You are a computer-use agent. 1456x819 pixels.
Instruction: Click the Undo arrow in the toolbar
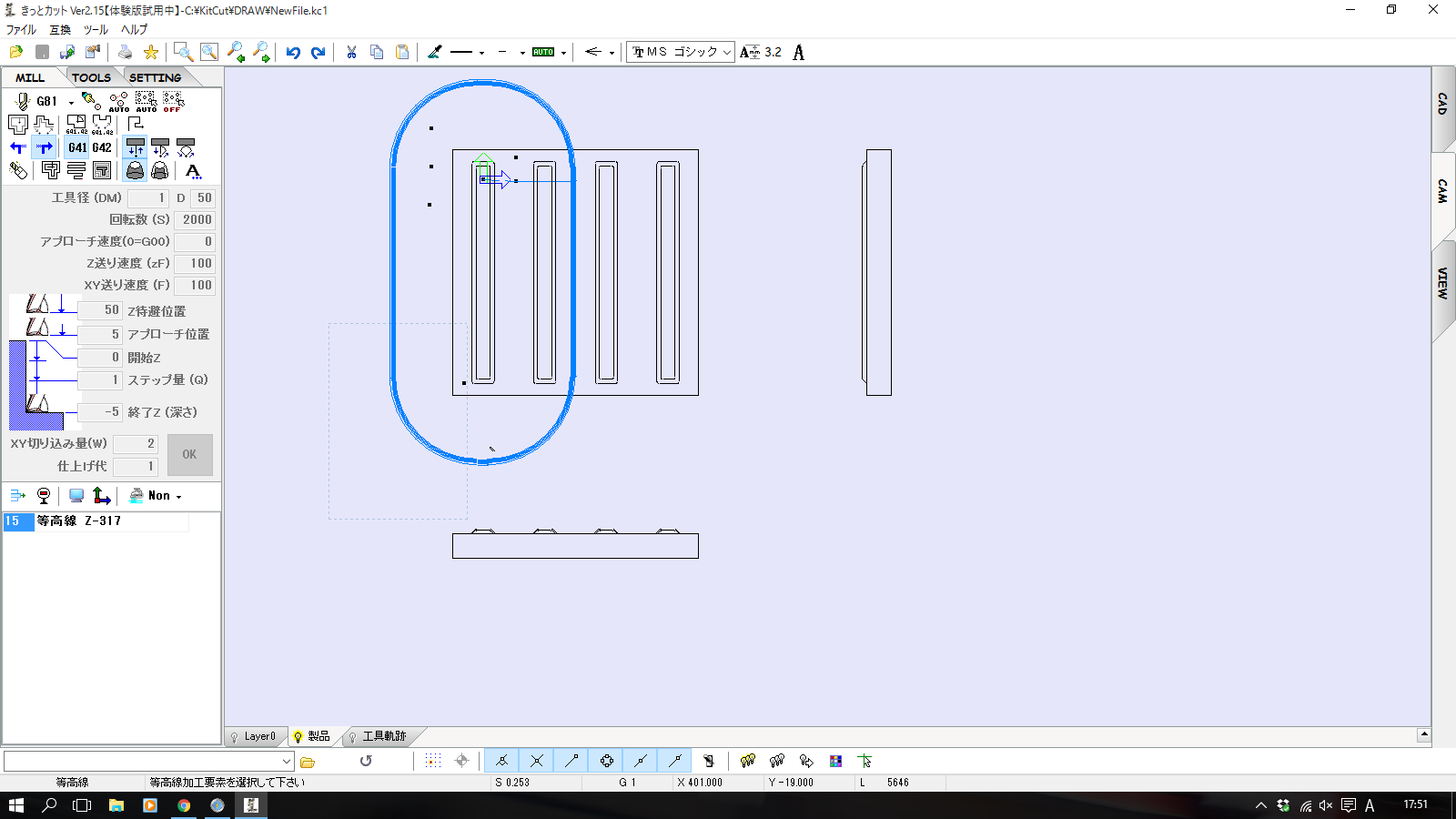(x=293, y=53)
